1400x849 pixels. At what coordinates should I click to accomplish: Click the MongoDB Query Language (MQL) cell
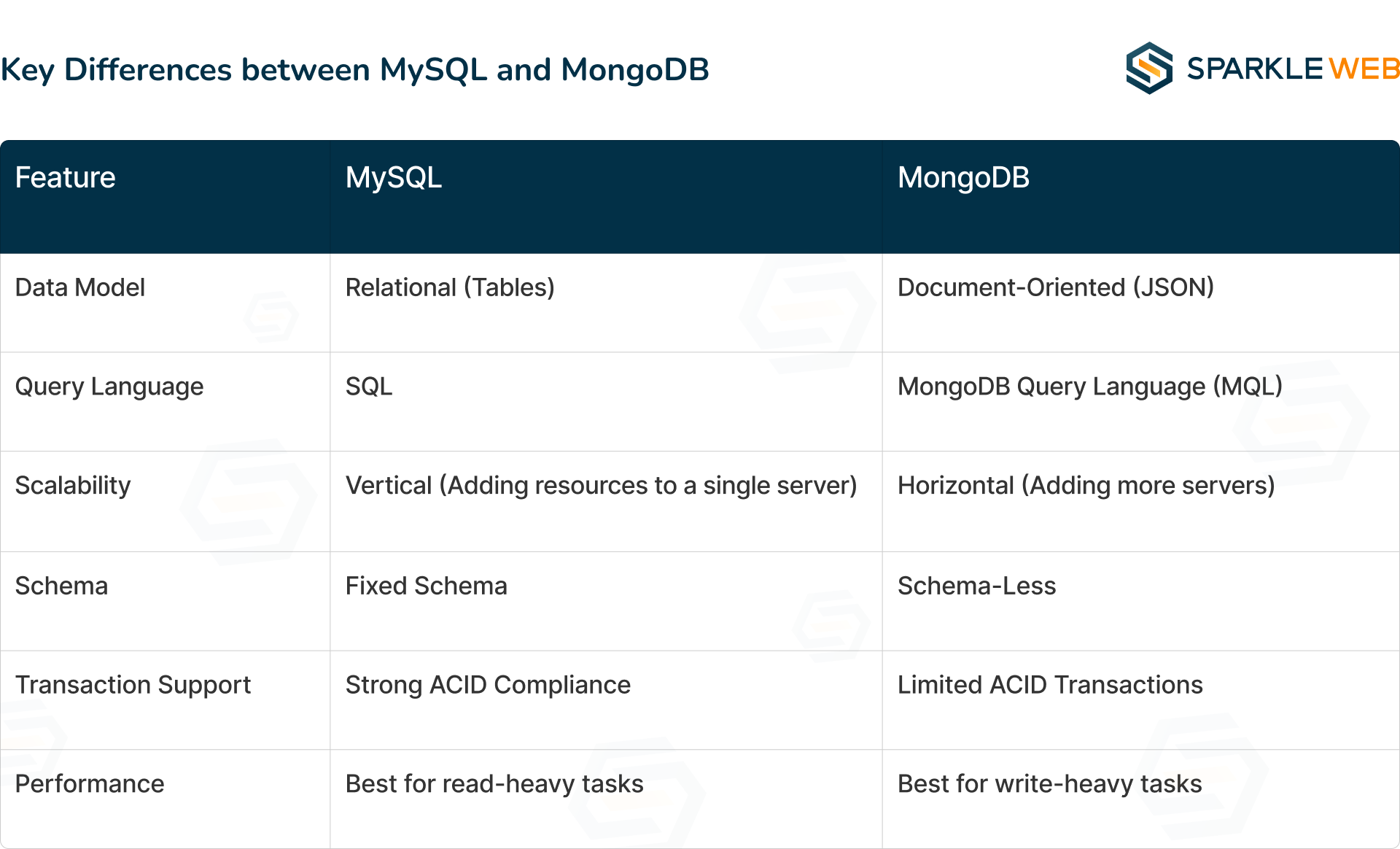coord(1089,387)
